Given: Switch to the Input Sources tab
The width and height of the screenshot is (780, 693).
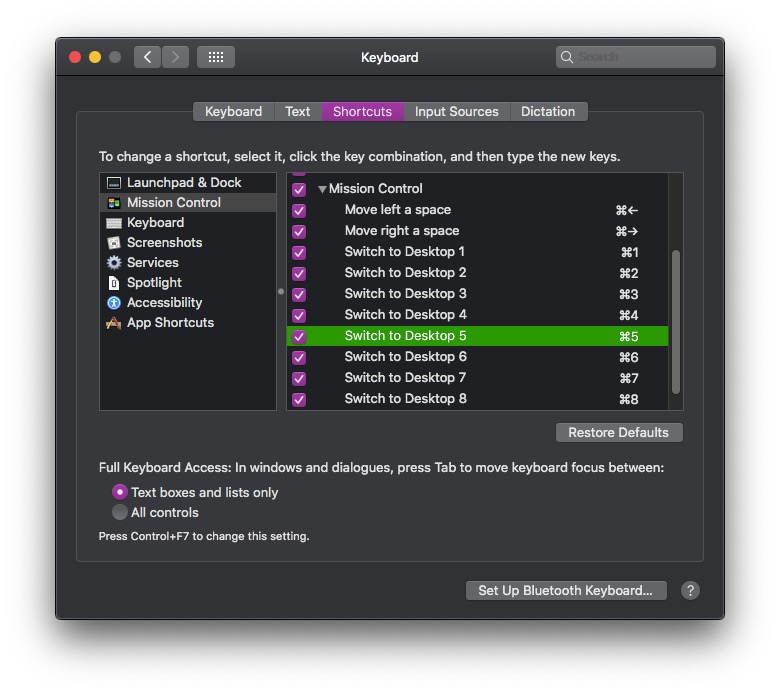Looking at the screenshot, I should point(456,112).
